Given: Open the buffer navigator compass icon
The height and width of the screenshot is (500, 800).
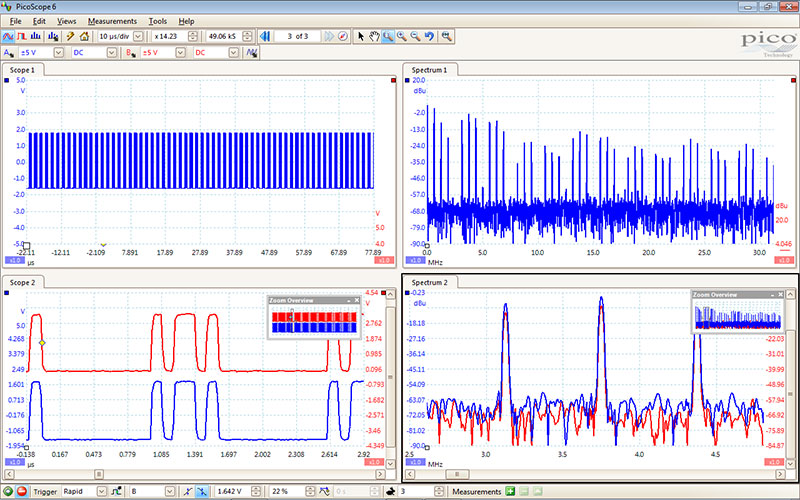Looking at the screenshot, I should (343, 36).
